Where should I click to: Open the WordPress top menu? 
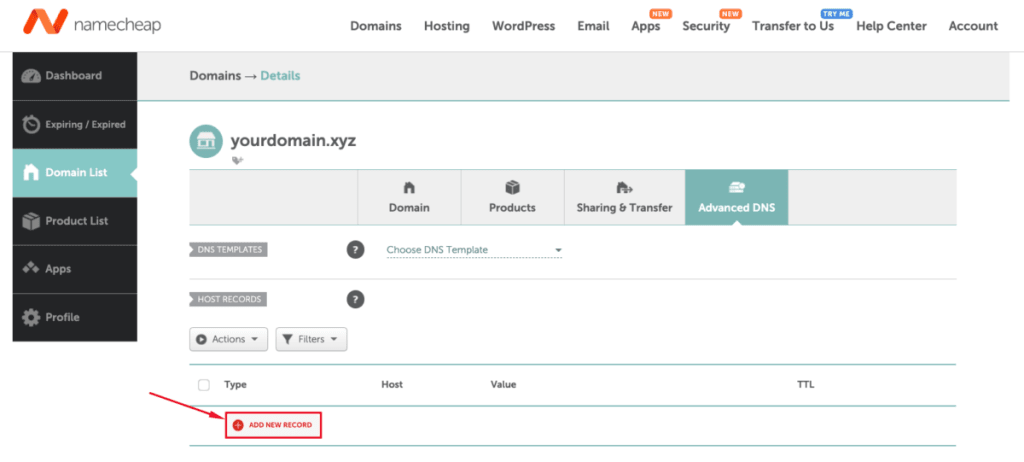pos(523,26)
